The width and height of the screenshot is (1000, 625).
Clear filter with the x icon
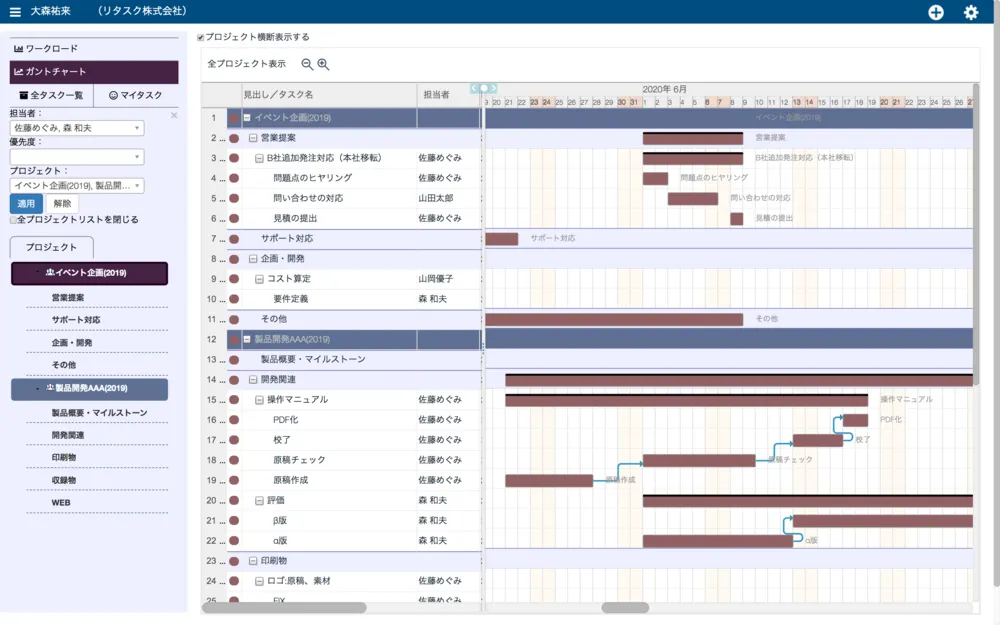click(x=174, y=115)
